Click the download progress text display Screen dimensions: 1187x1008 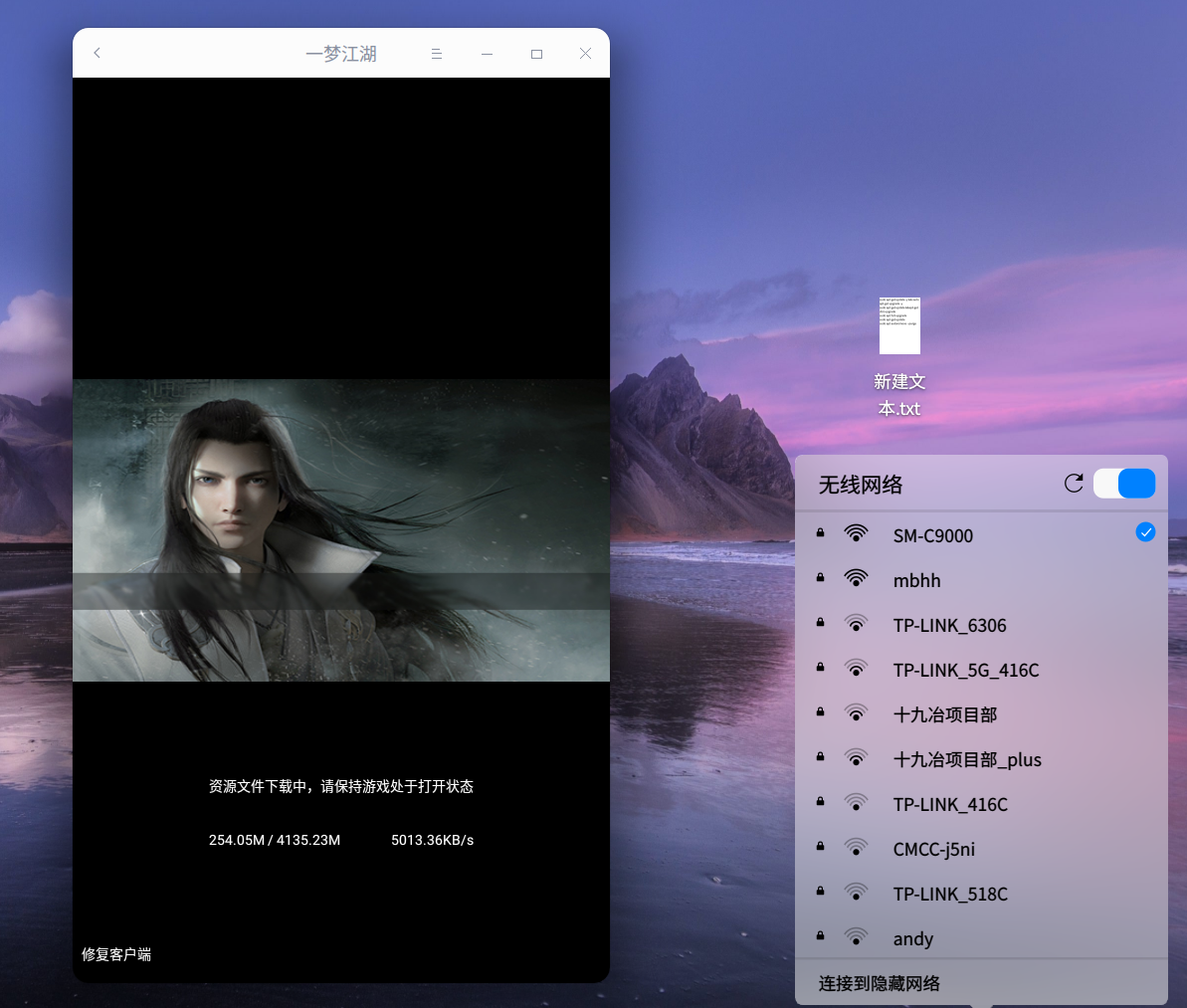click(274, 839)
